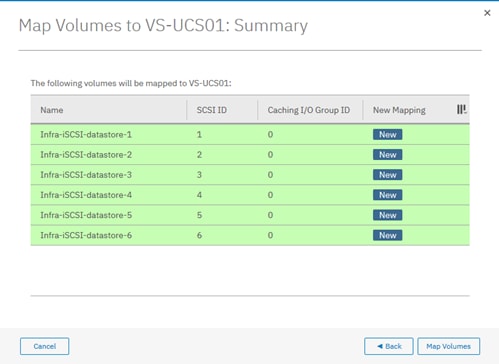Click SCSI ID value 6

pos(199,235)
